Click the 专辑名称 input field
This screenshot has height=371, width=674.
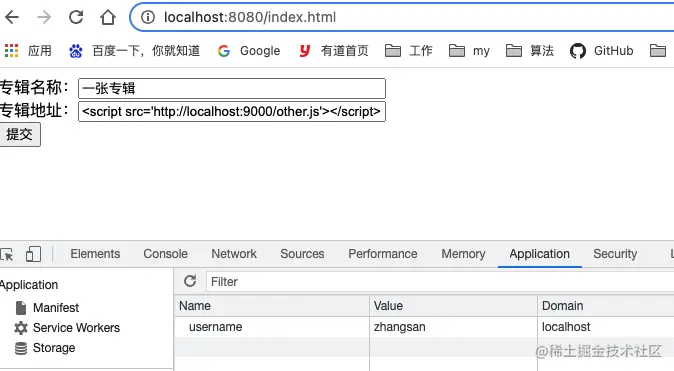click(x=232, y=88)
